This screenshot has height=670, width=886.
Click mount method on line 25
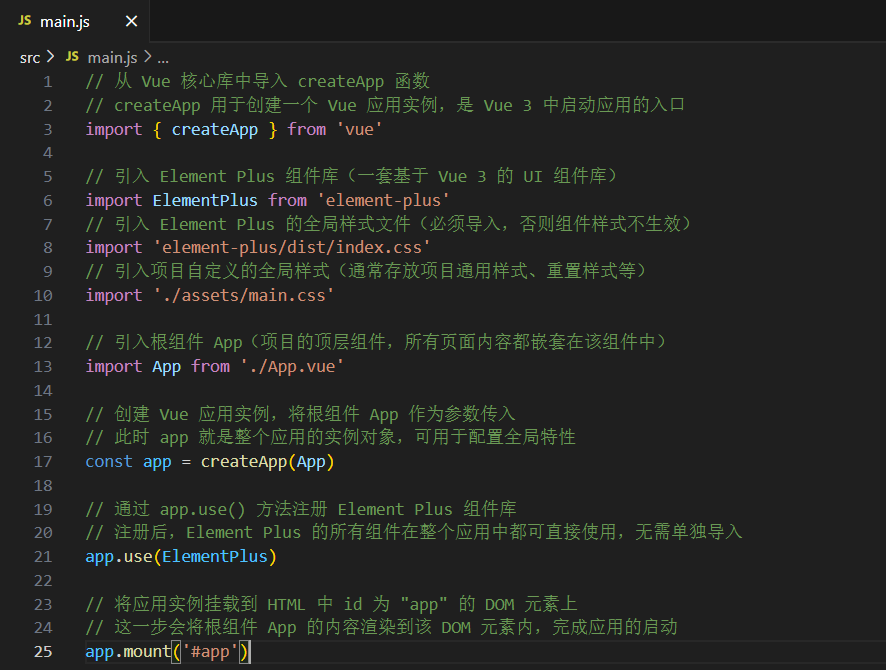click(x=147, y=651)
